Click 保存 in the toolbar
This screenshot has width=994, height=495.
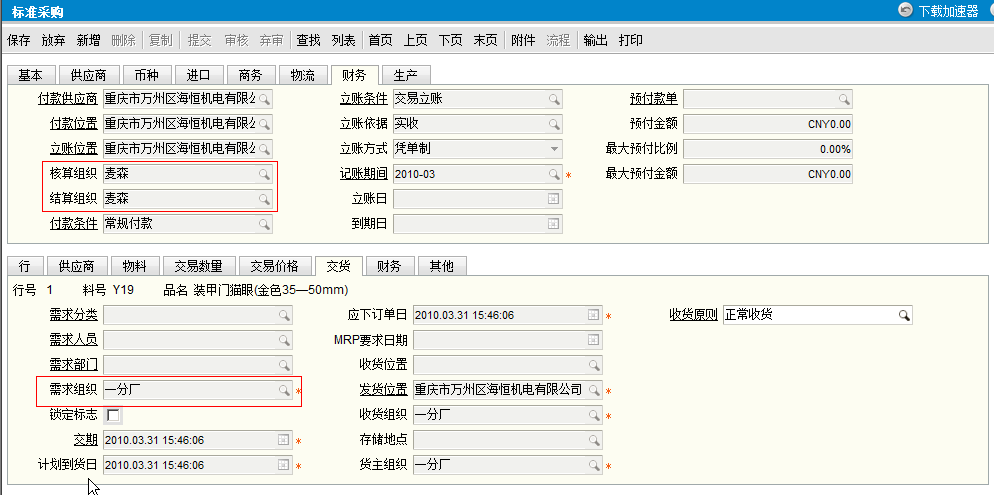[18, 41]
